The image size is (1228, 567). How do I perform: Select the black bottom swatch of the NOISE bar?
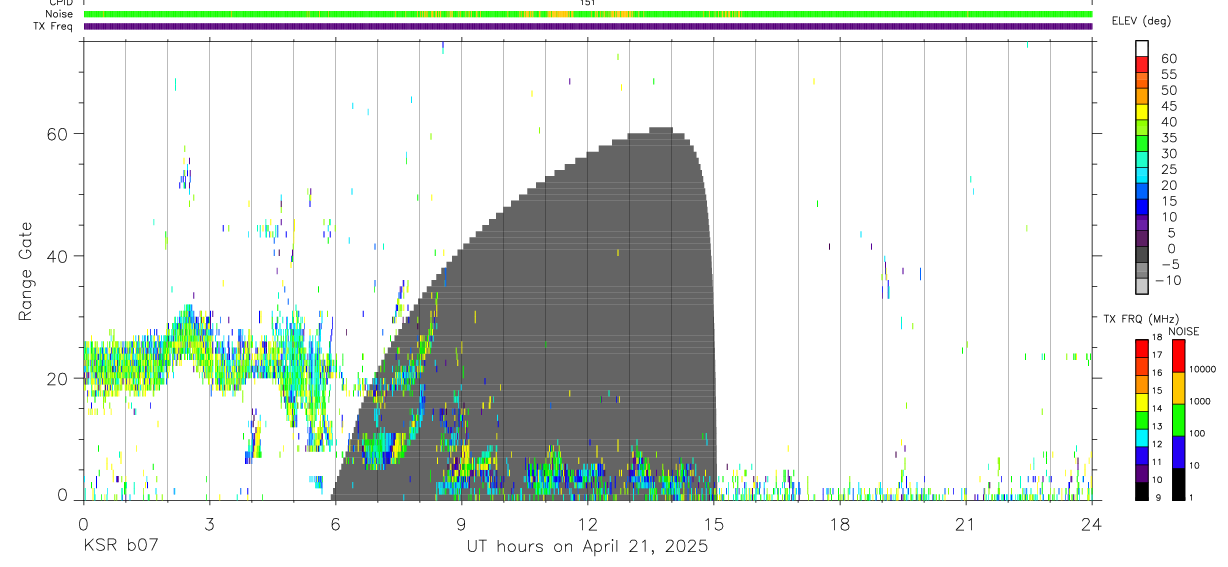1178,484
